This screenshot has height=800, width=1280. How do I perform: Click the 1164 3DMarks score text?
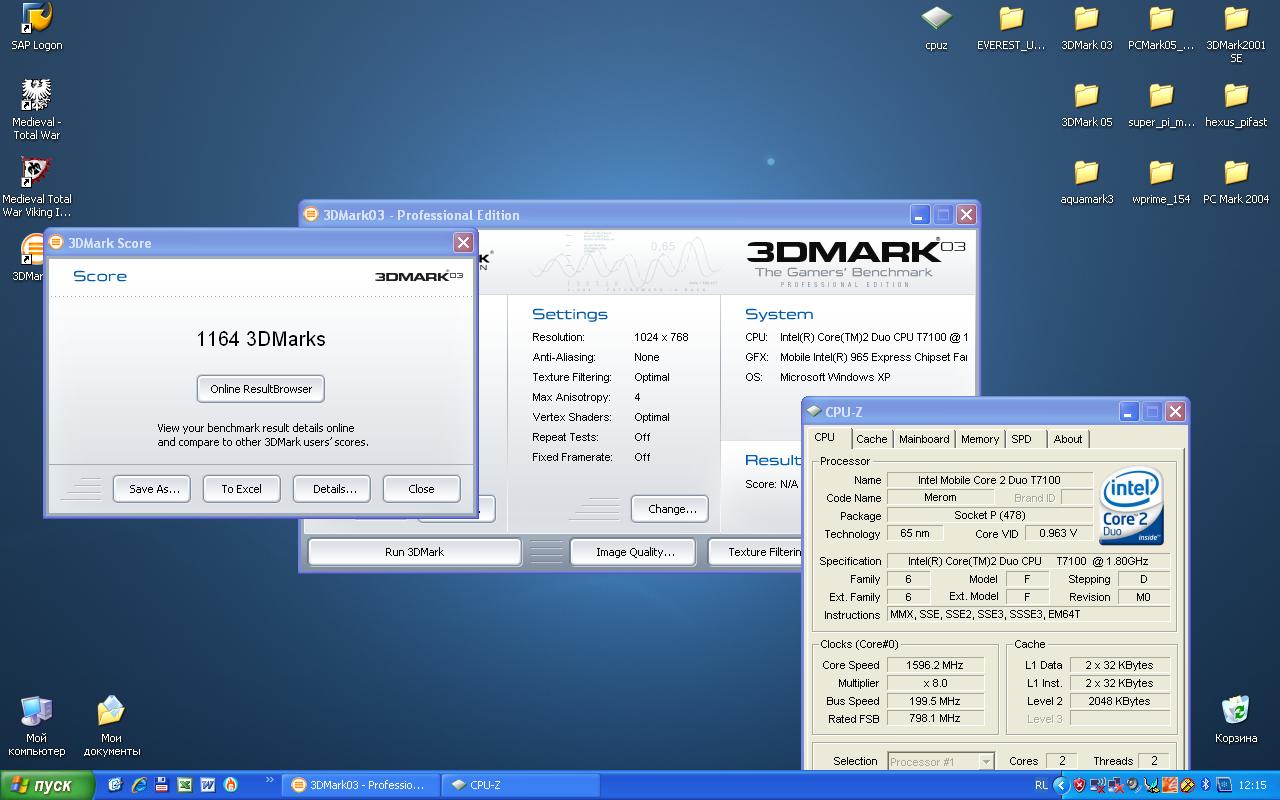(x=261, y=339)
